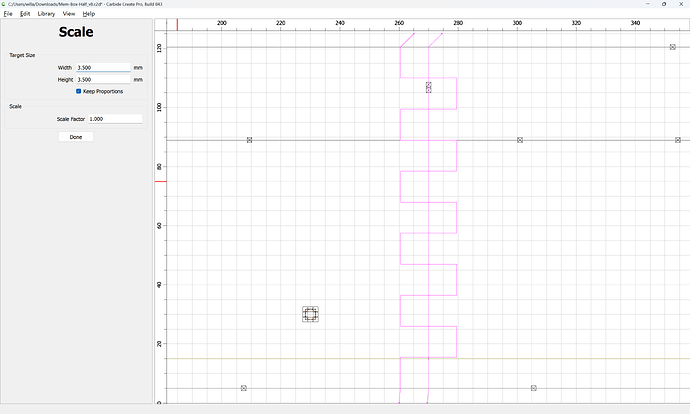Click the Done button
This screenshot has height=414, width=690.
pos(76,137)
